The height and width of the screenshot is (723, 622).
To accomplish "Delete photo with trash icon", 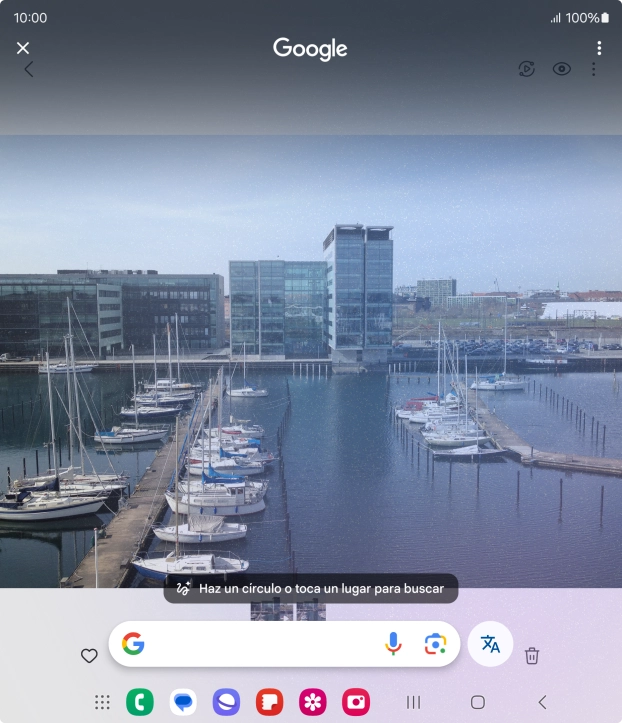I will [532, 656].
